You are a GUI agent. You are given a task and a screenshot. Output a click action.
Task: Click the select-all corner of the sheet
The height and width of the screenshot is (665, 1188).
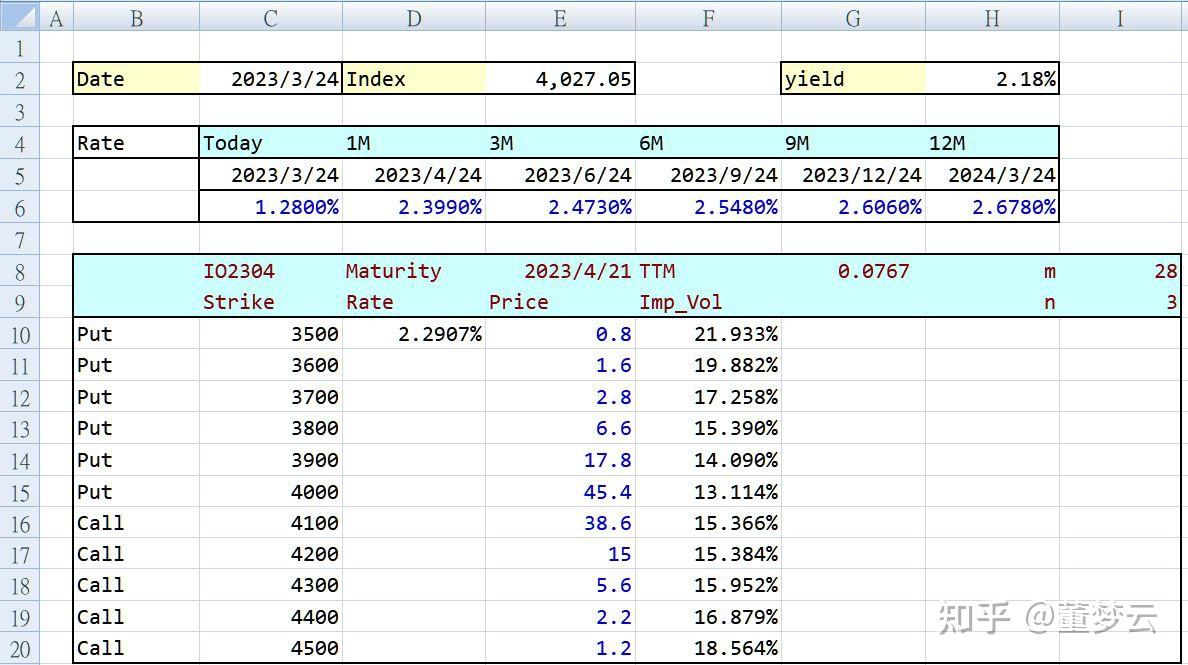20,17
